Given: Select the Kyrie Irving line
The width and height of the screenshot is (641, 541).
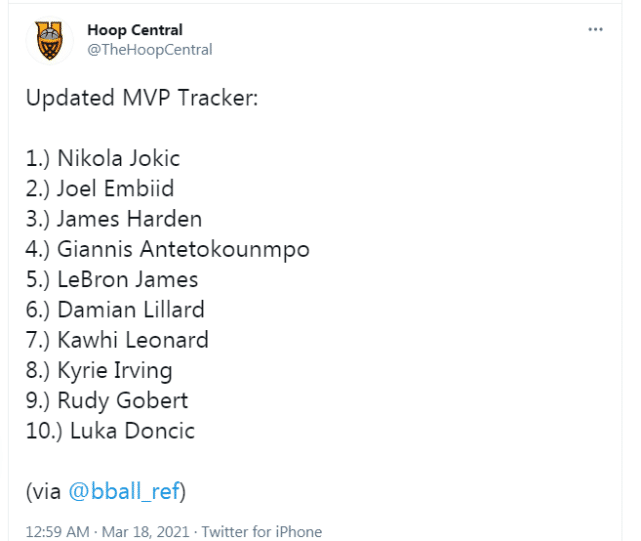Looking at the screenshot, I should tap(100, 370).
